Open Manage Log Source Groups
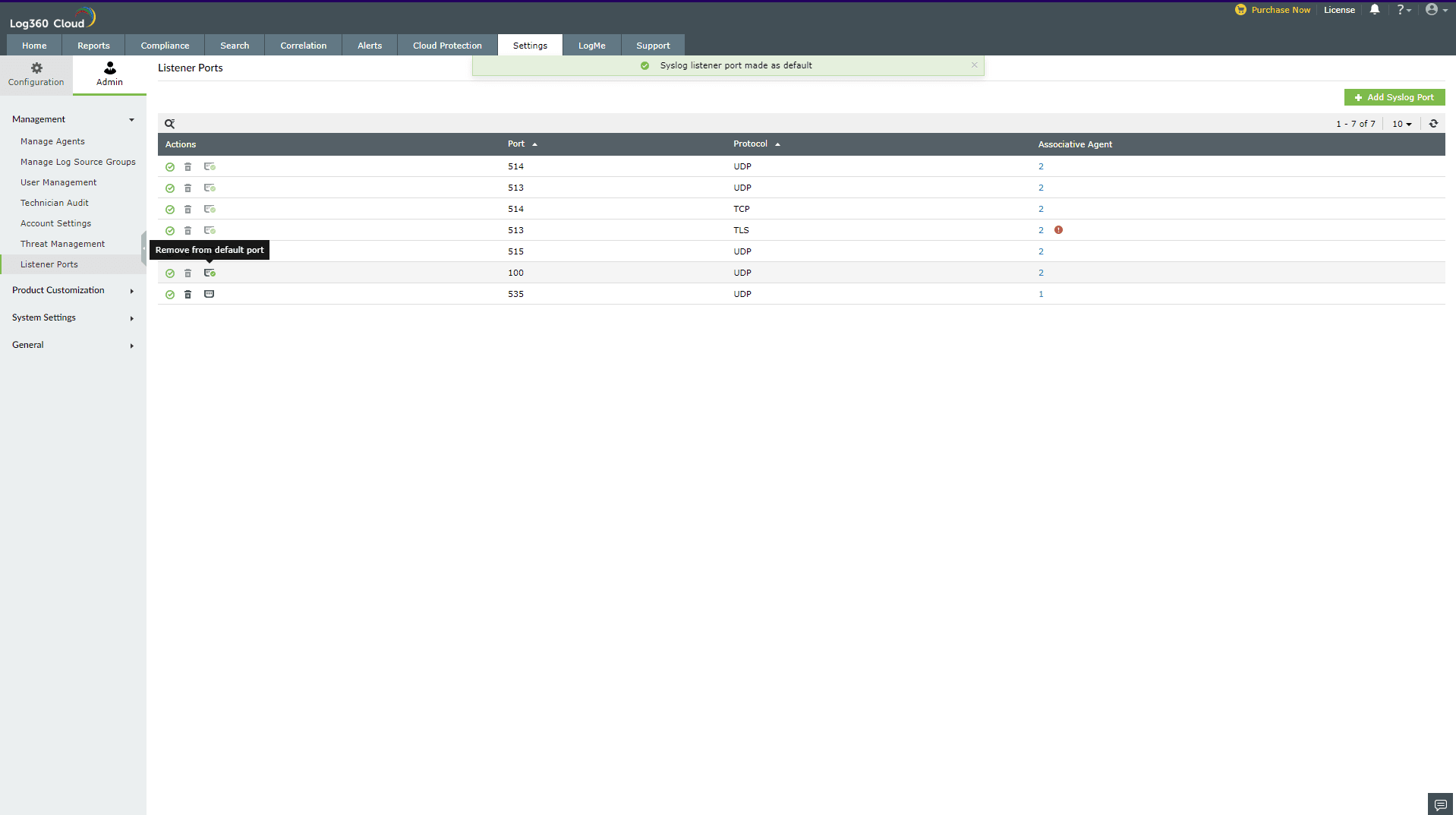This screenshot has height=815, width=1456. point(78,162)
